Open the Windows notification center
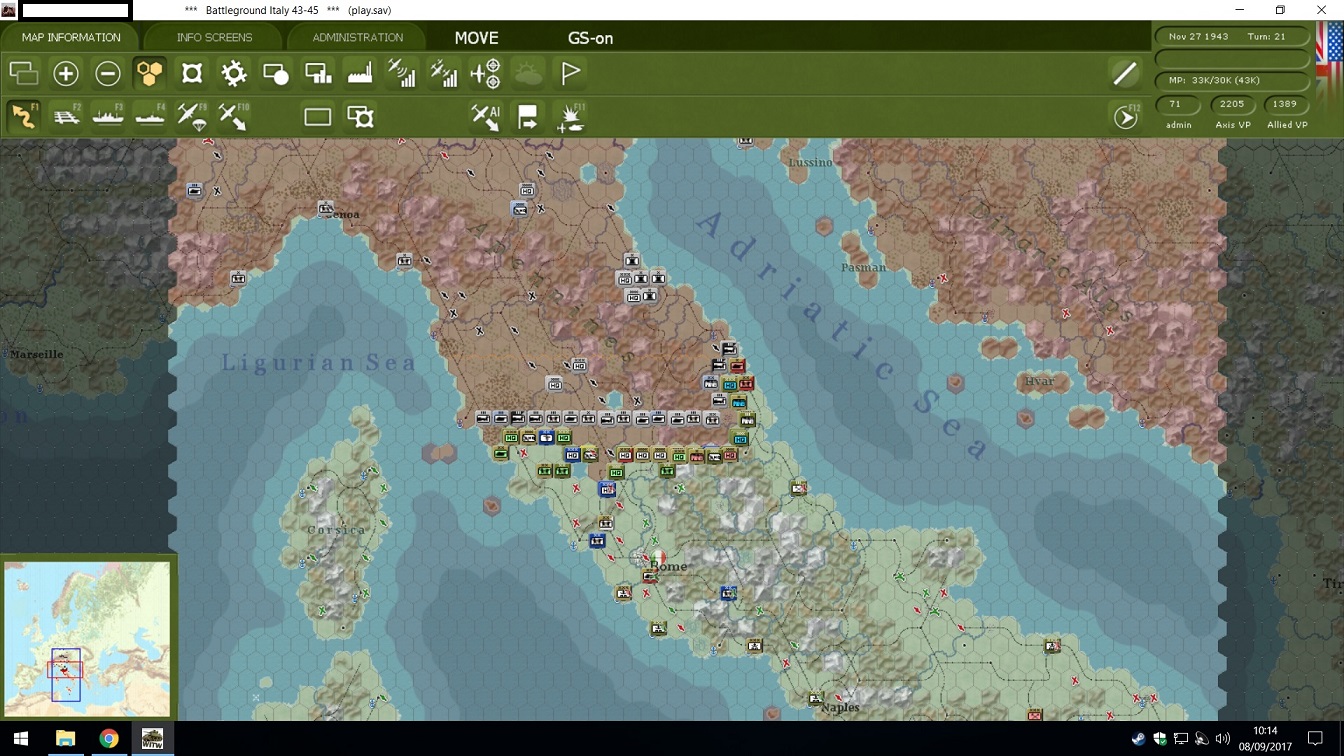The height and width of the screenshot is (756, 1344). [1316, 739]
